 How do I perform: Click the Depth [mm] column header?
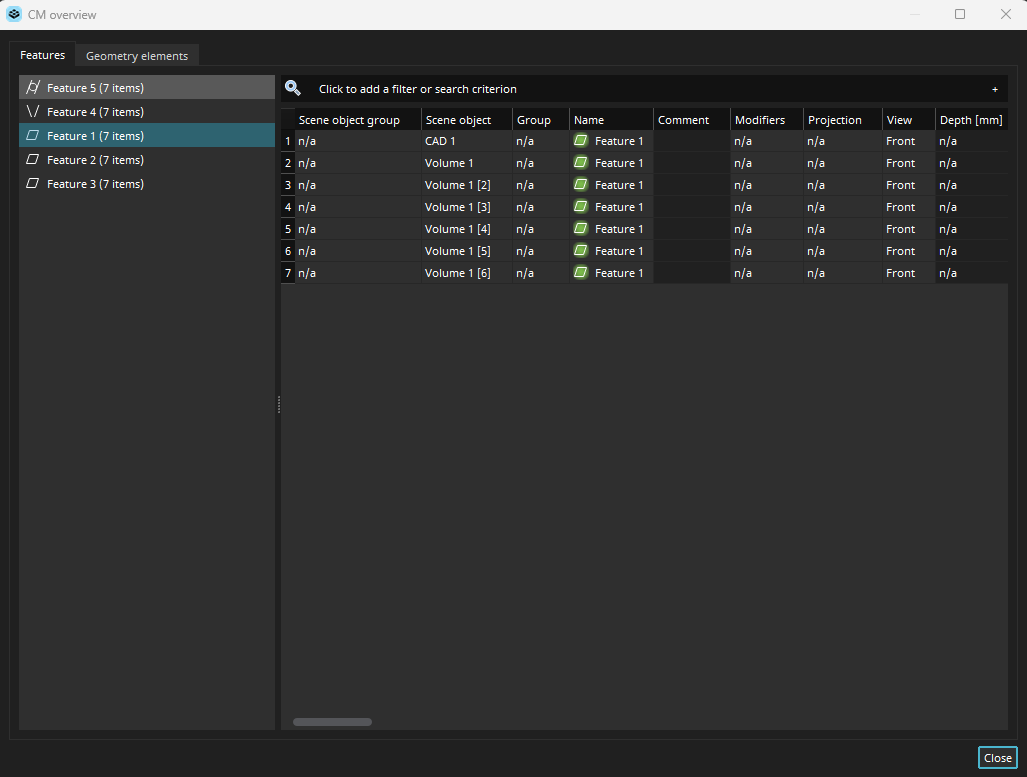coord(970,120)
